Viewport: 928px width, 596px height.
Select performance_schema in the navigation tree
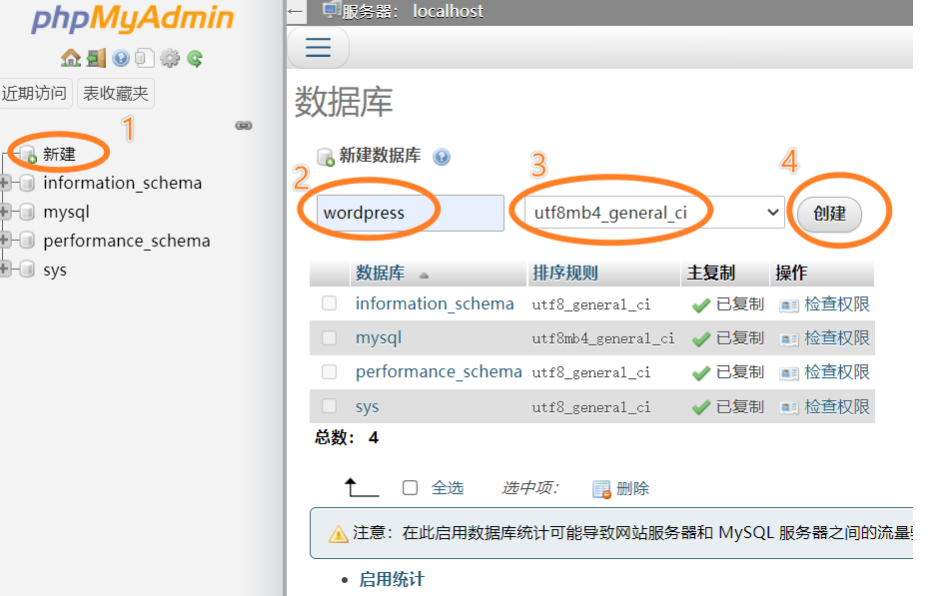[127, 241]
